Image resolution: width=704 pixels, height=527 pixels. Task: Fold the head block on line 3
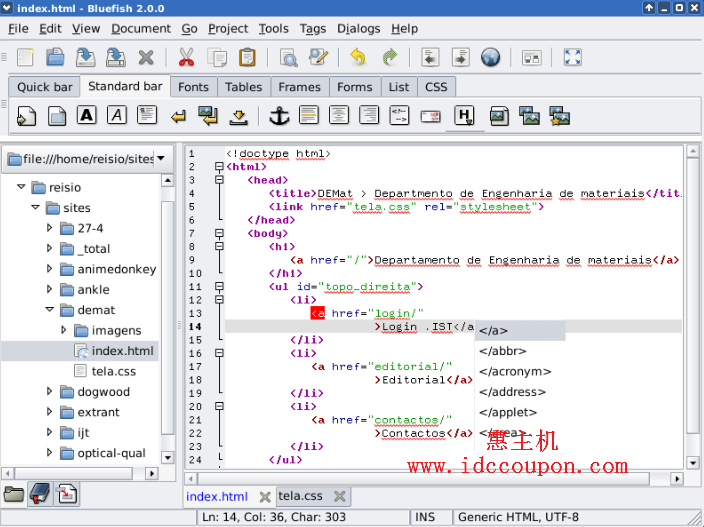(x=219, y=180)
